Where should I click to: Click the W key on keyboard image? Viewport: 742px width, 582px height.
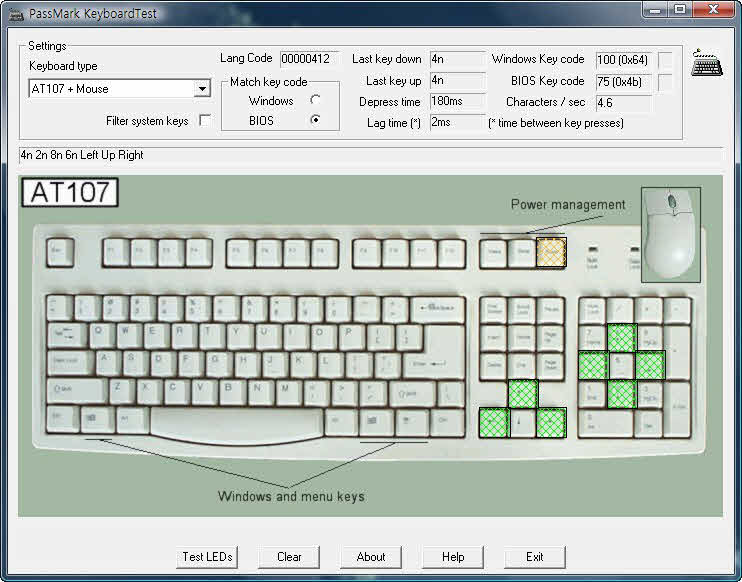point(128,335)
